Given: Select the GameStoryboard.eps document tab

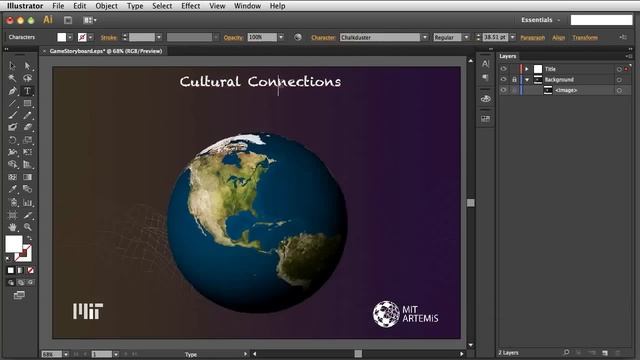Looking at the screenshot, I should [x=105, y=51].
